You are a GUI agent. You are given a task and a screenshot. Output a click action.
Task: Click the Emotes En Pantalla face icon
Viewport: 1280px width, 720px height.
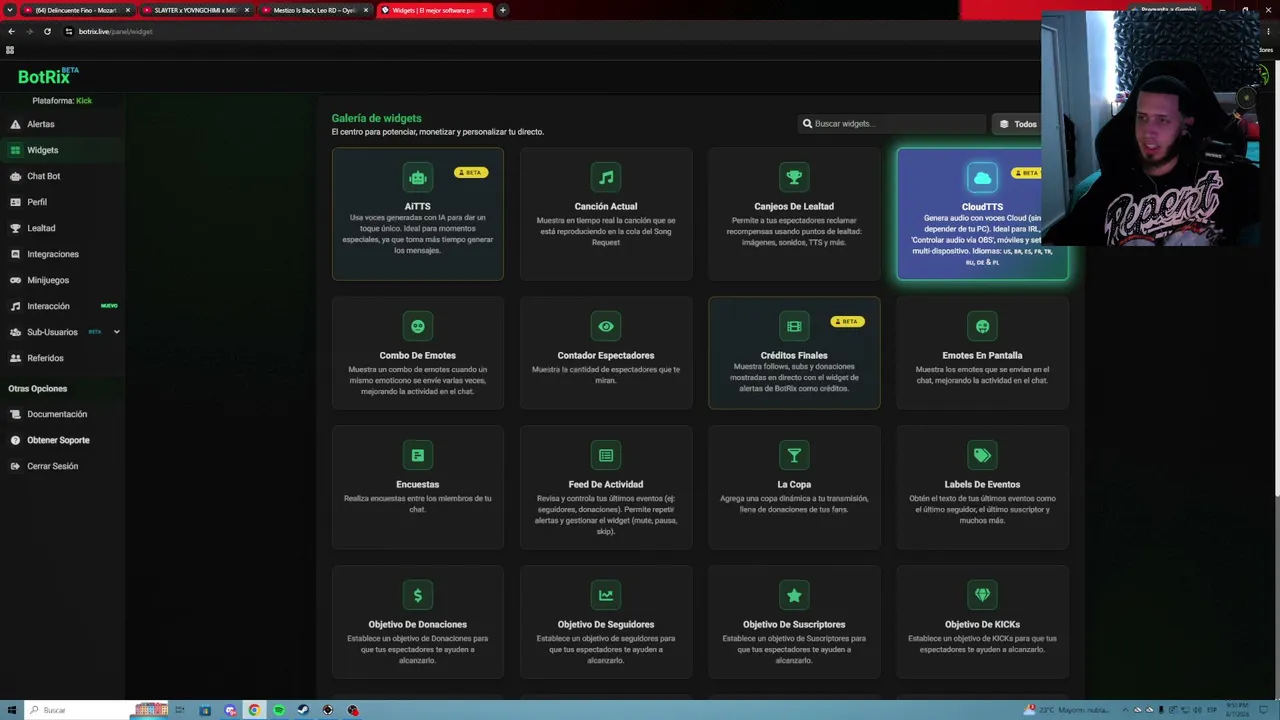(982, 326)
